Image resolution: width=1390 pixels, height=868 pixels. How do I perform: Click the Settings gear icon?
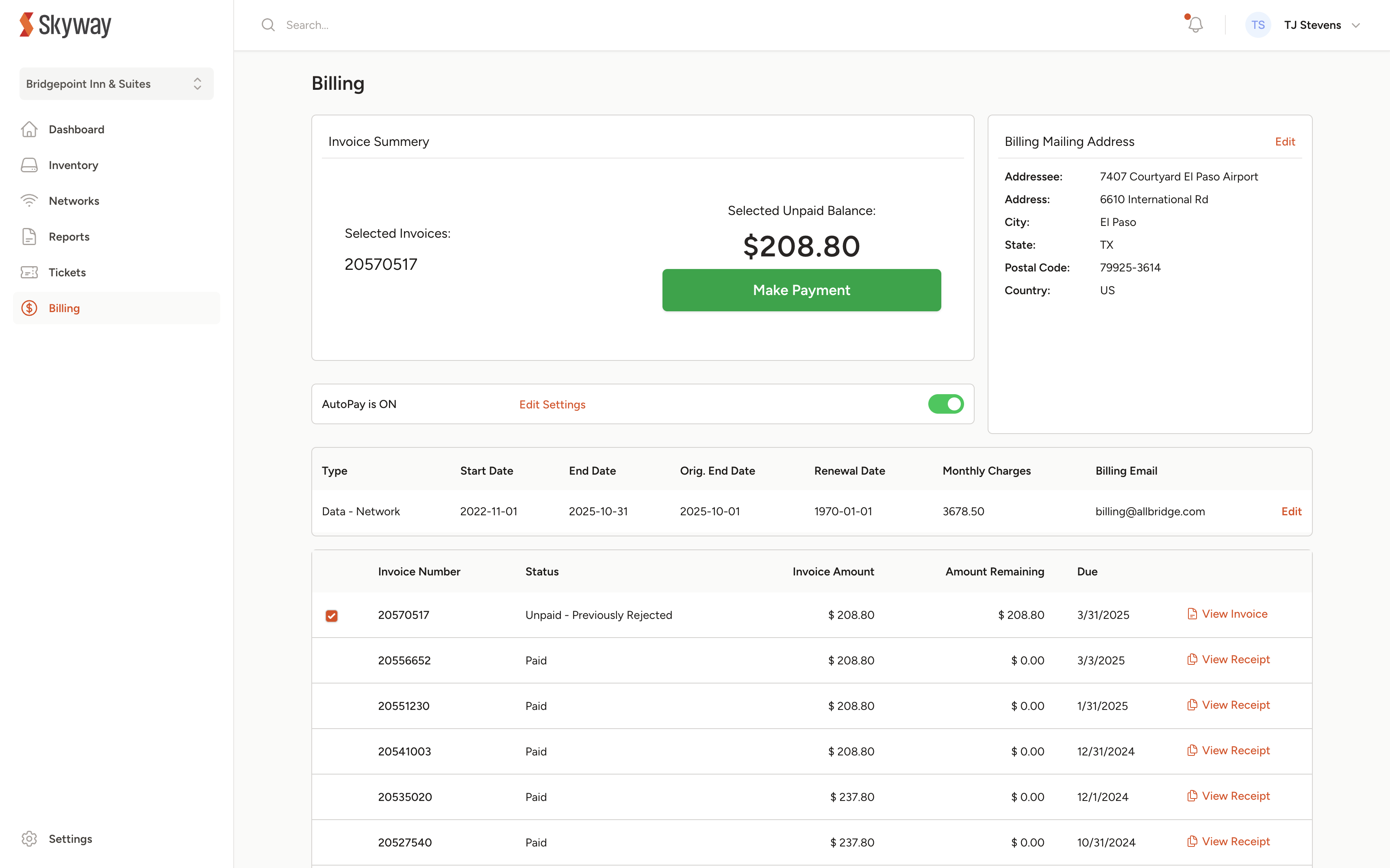click(29, 839)
